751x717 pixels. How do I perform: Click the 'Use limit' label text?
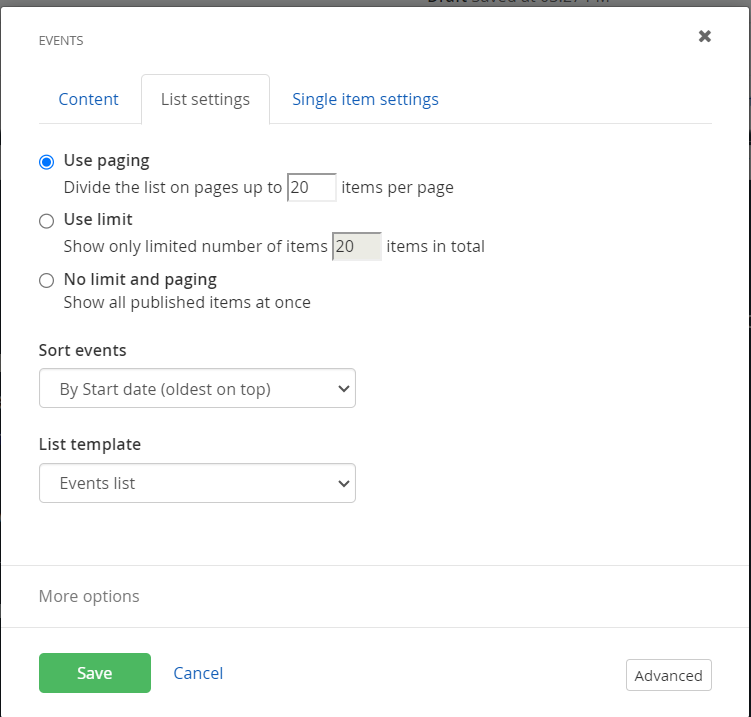coord(98,219)
